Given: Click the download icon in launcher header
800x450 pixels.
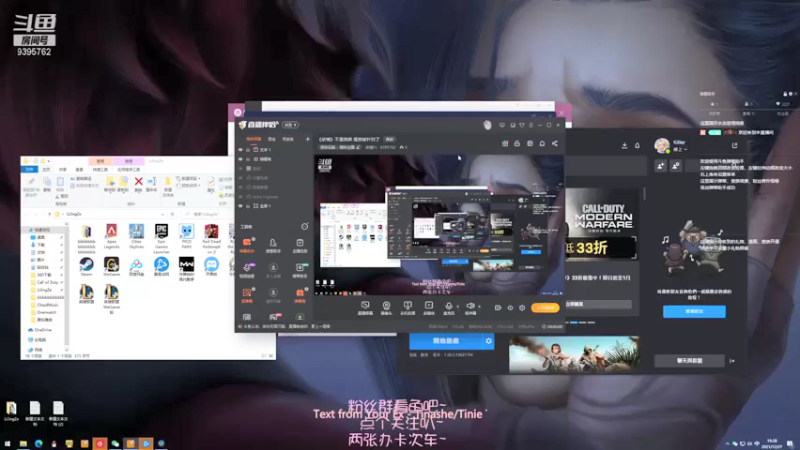Looking at the screenshot, I should 624,145.
